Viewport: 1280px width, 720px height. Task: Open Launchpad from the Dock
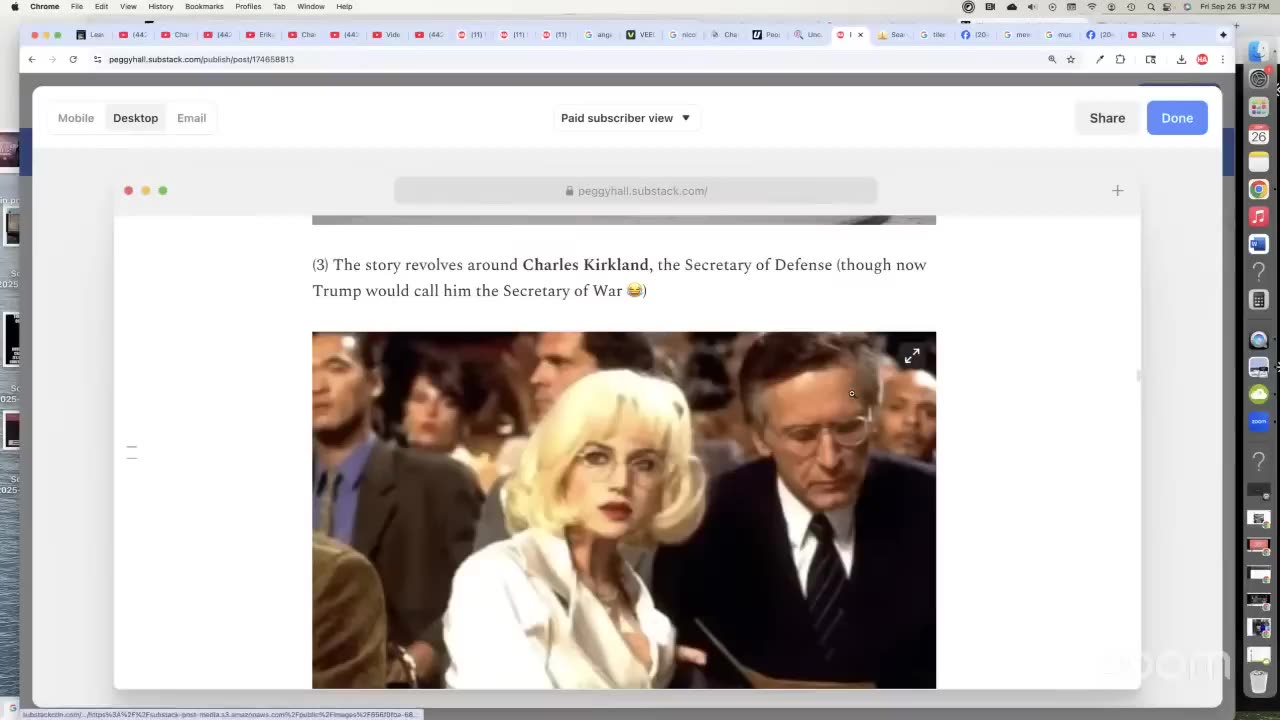[1259, 105]
